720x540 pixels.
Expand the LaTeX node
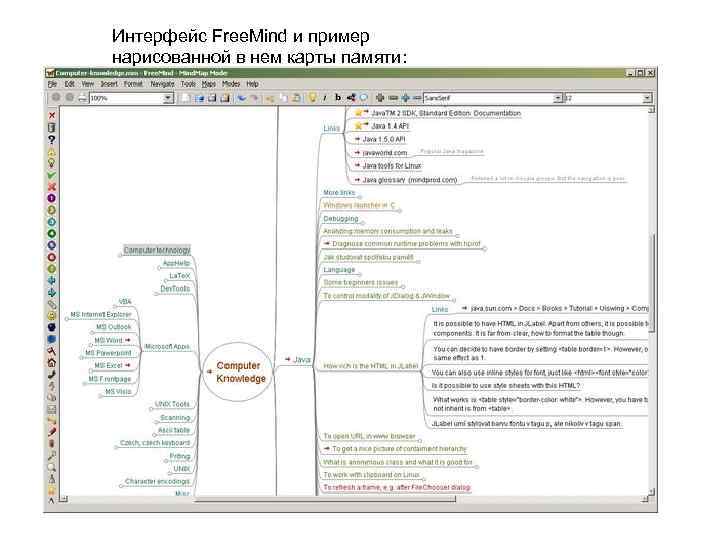[x=180, y=276]
